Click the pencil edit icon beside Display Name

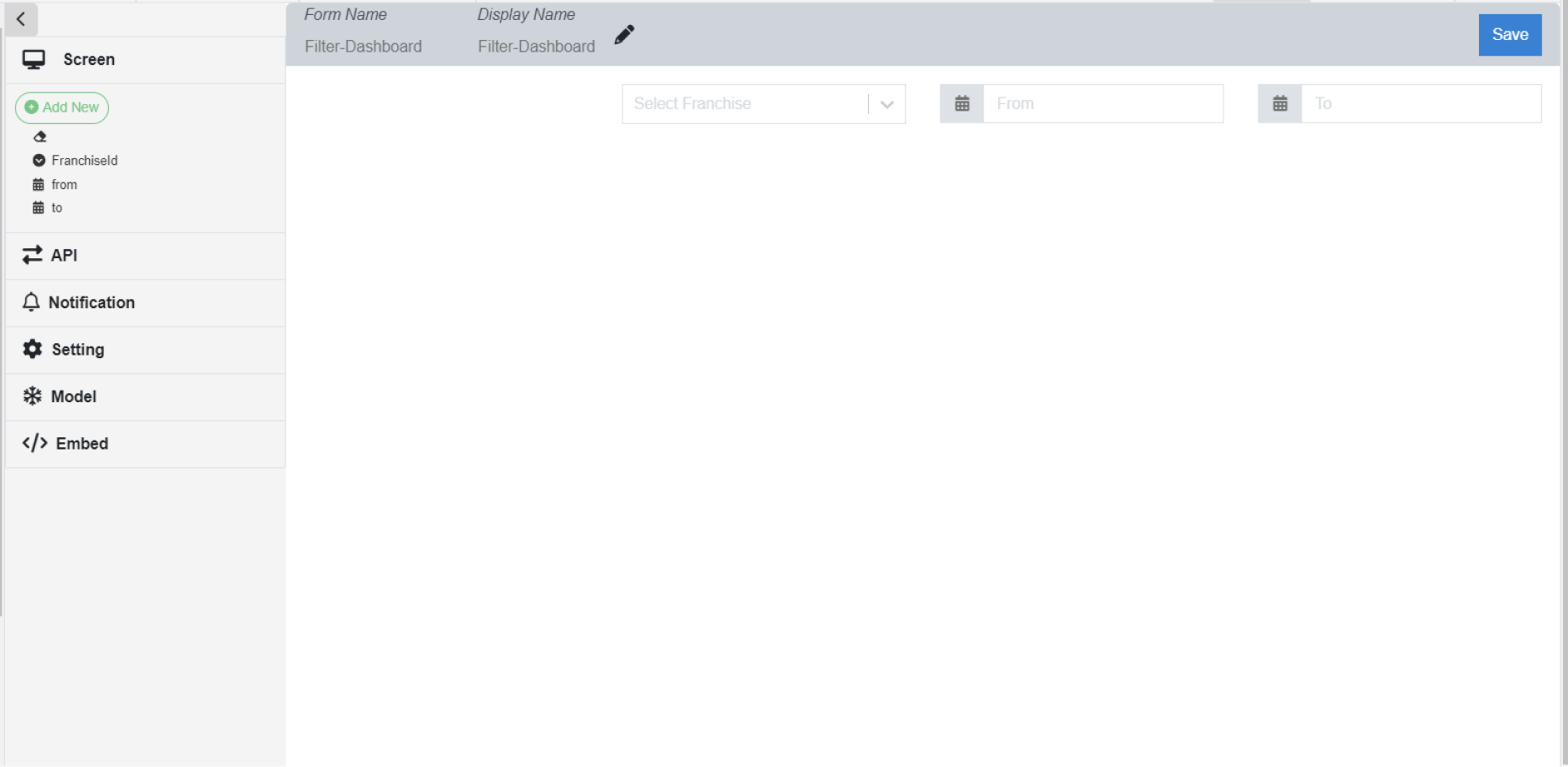(x=624, y=35)
